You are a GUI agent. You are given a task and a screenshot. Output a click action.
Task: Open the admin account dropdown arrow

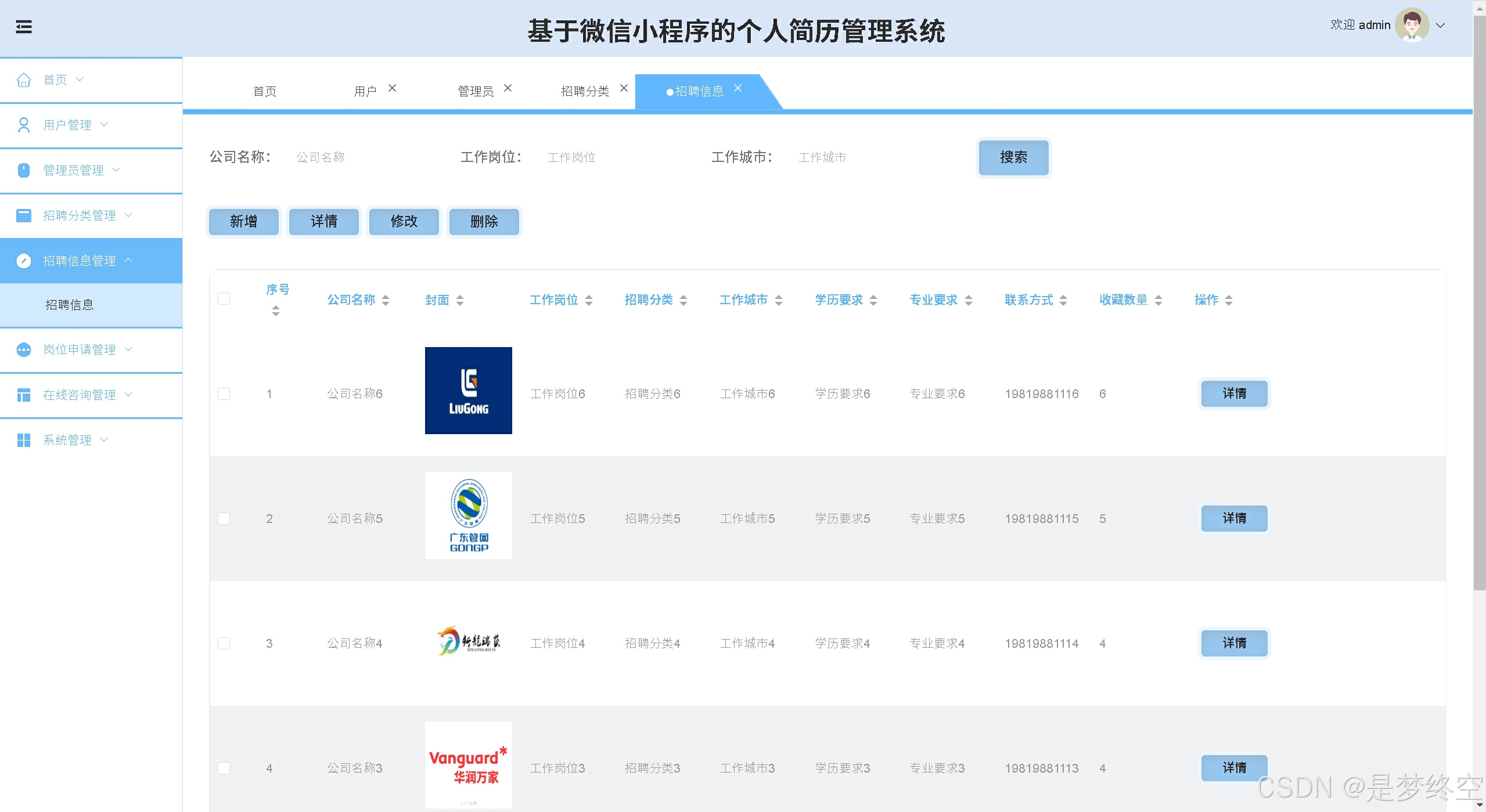click(1440, 25)
